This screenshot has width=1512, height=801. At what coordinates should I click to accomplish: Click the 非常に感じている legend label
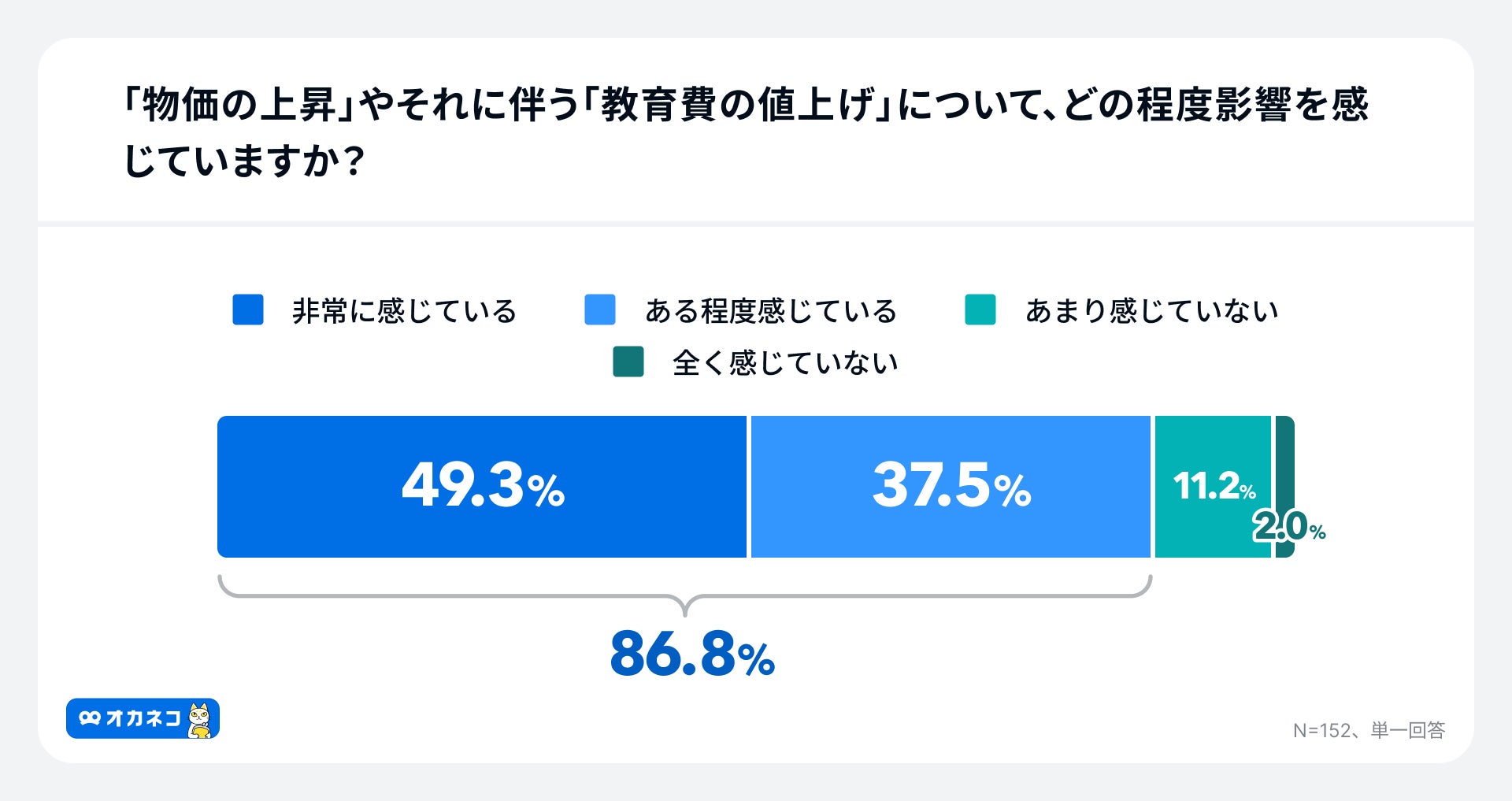point(404,311)
